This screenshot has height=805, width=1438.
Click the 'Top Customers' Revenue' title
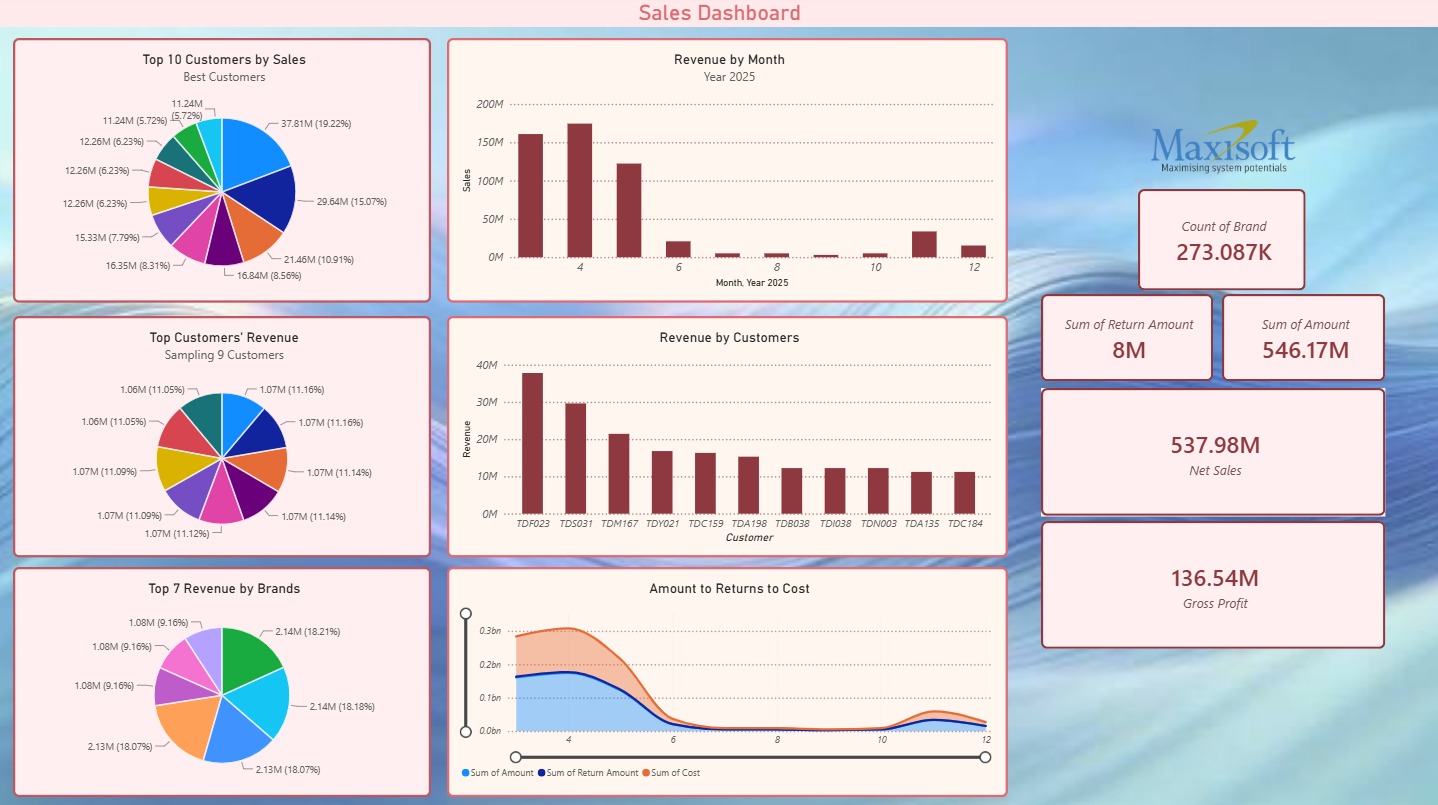[224, 338]
